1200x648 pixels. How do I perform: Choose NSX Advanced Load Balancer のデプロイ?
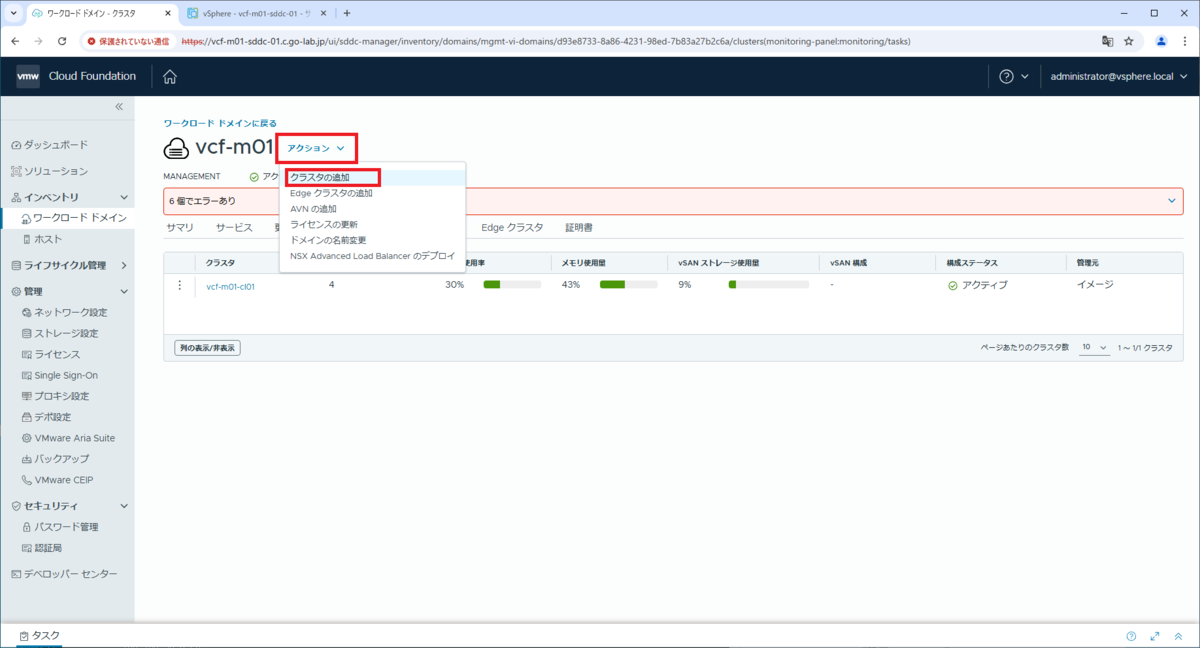point(372,256)
